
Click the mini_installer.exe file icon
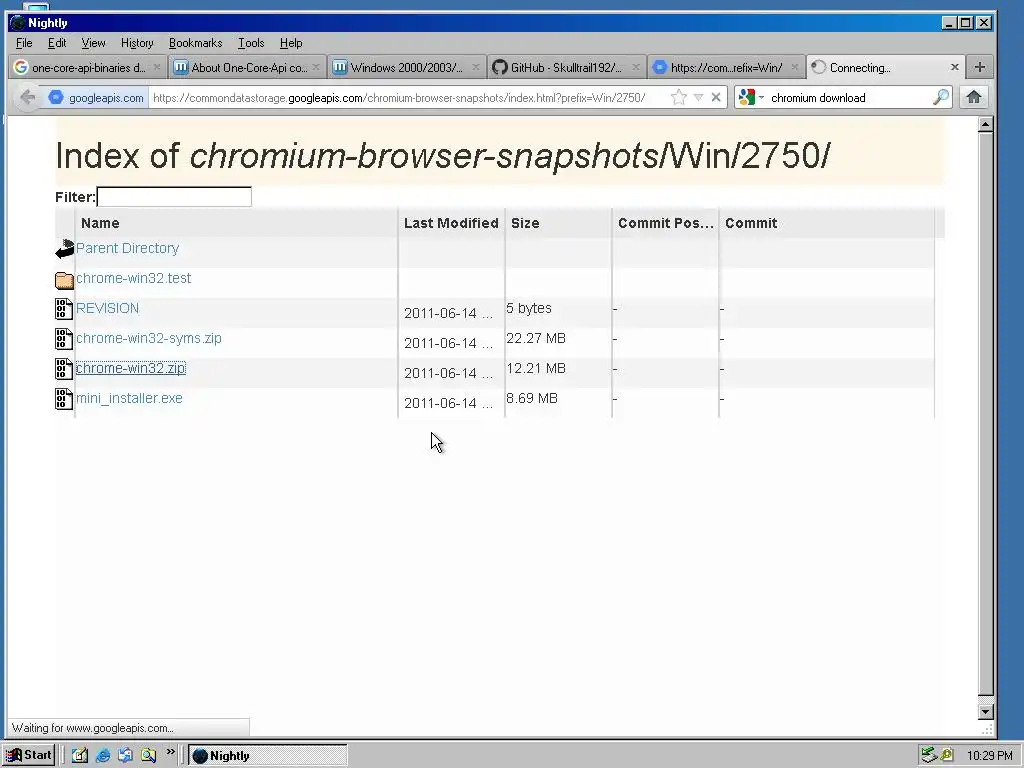pos(63,399)
